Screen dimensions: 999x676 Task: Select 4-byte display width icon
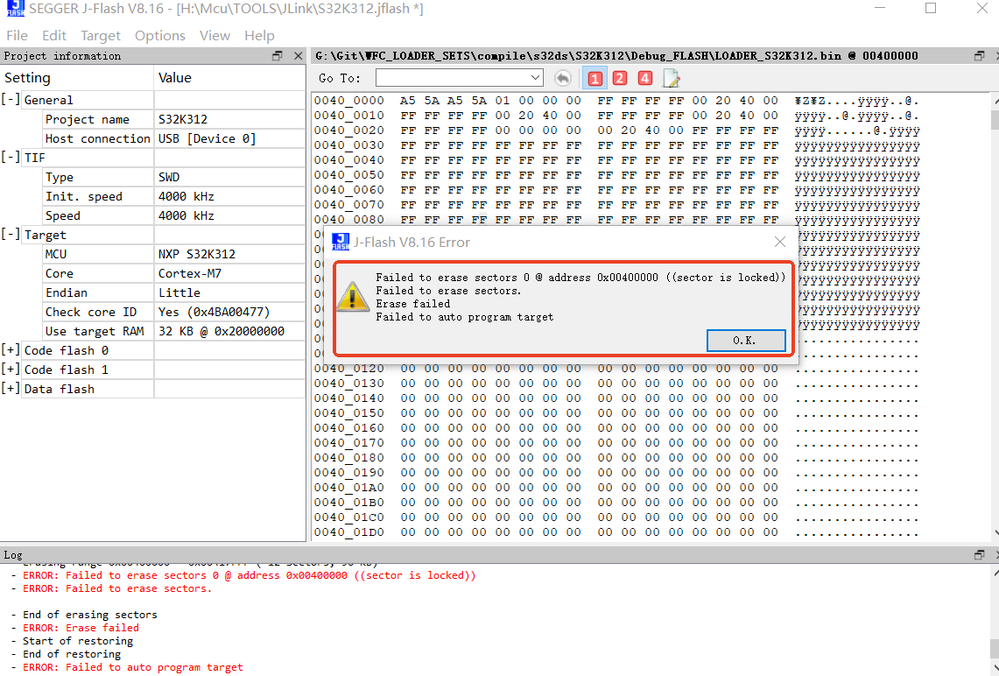tap(645, 78)
